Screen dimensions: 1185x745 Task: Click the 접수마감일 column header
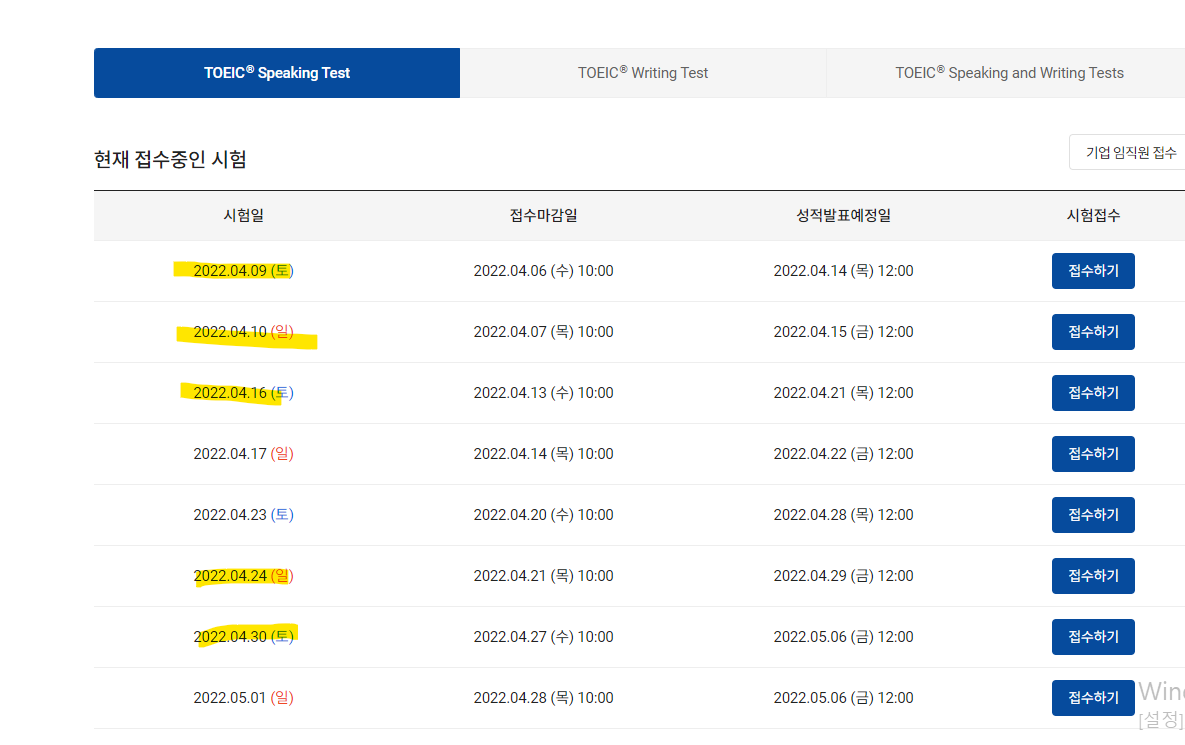(543, 215)
